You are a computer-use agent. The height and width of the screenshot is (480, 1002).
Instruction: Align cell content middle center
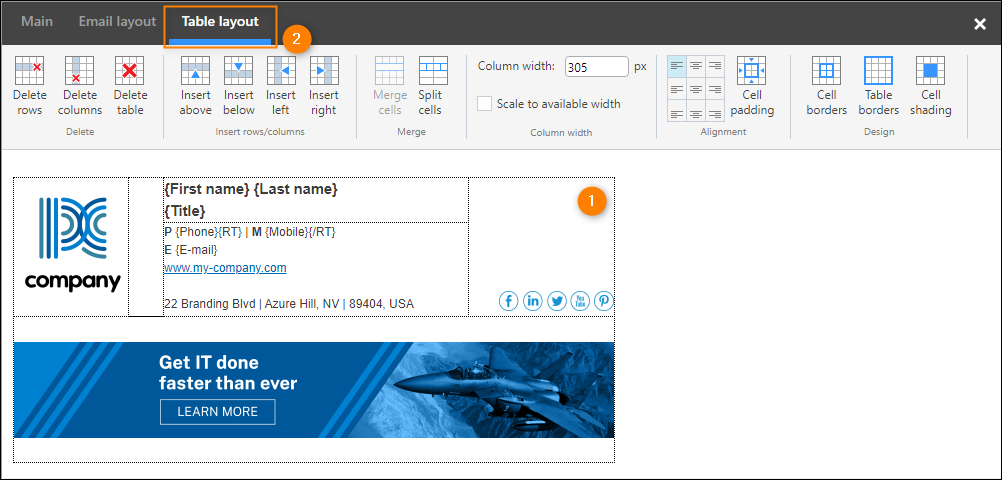(697, 89)
